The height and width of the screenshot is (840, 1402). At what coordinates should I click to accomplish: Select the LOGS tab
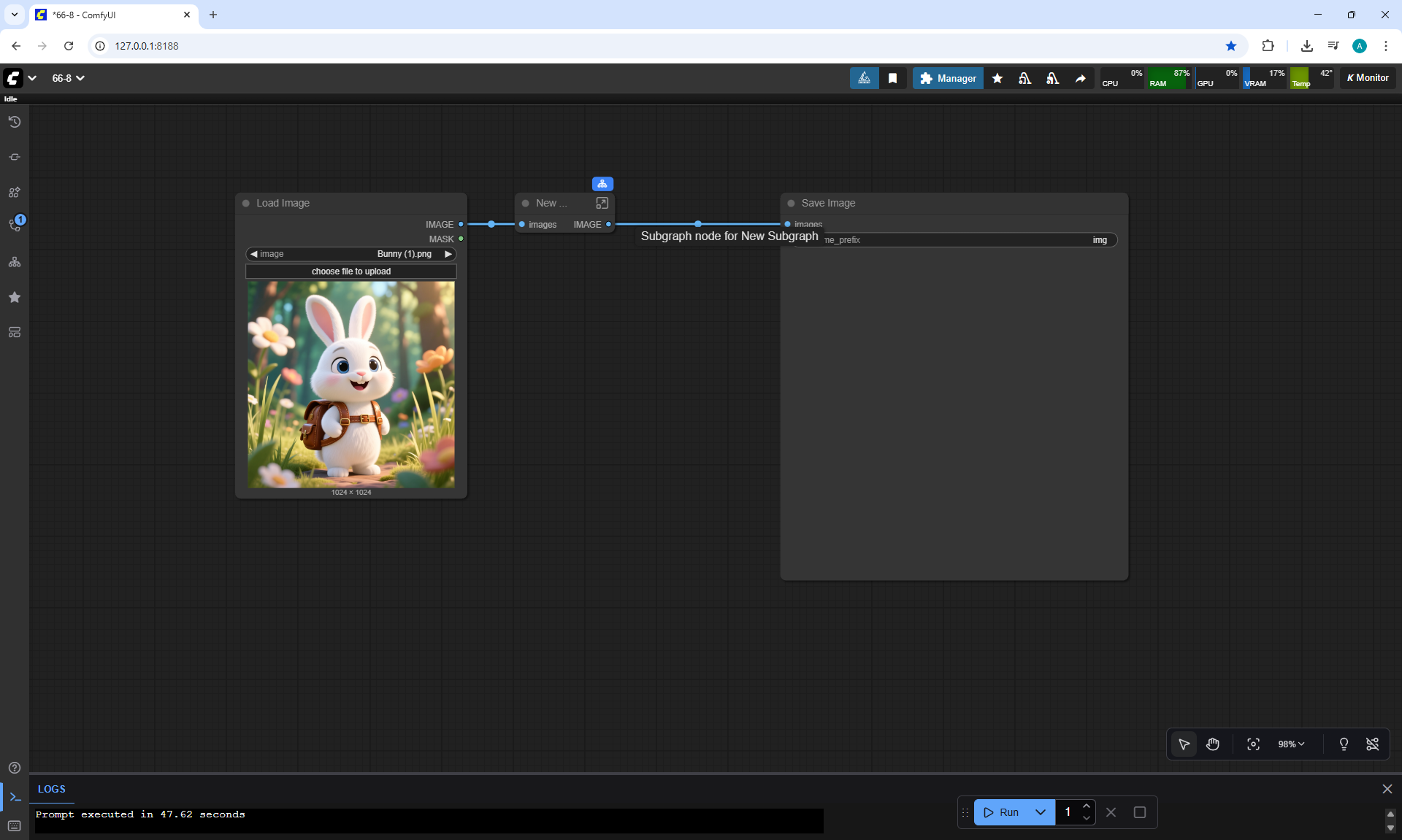[x=51, y=789]
